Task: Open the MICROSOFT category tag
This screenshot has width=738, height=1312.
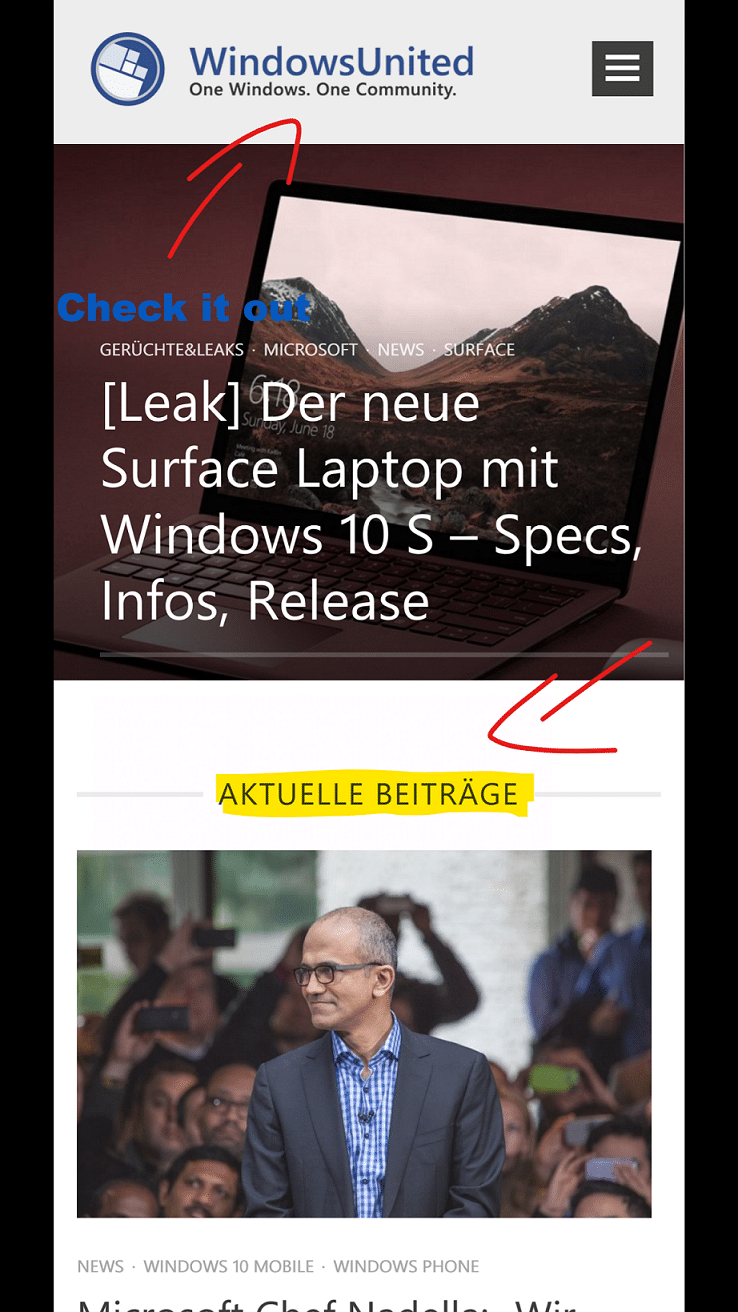Action: click(311, 350)
